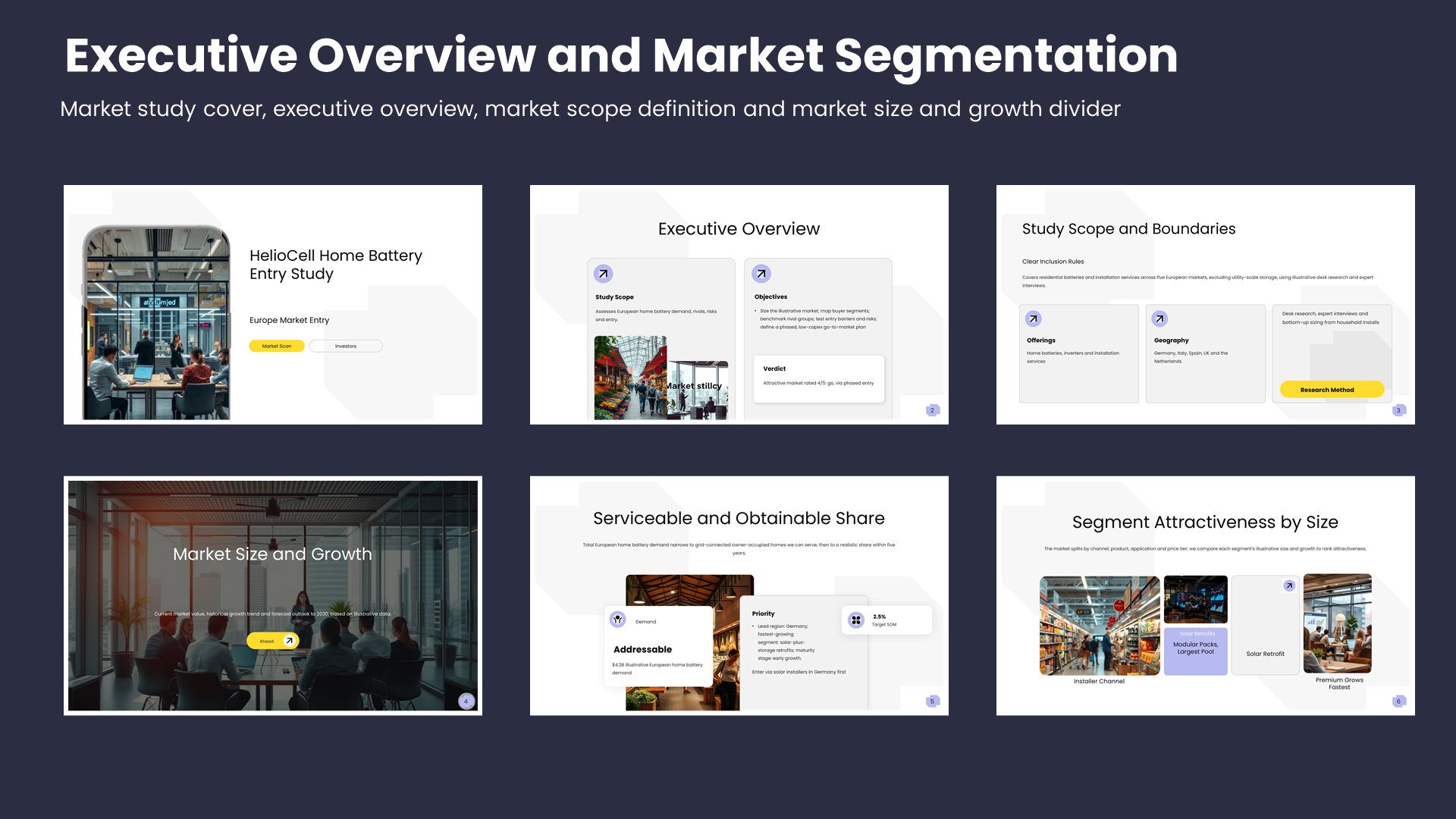Screen dimensions: 1456x819
Task: Click the Geography arrow icon
Action: point(1159,318)
